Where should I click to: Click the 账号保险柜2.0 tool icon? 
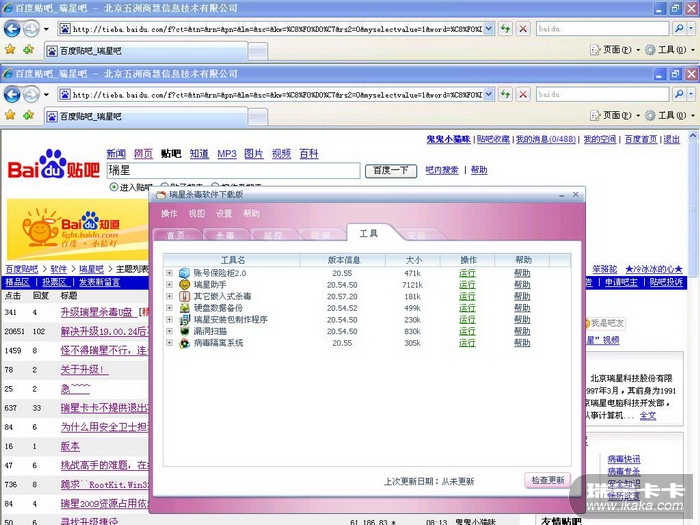click(x=184, y=273)
